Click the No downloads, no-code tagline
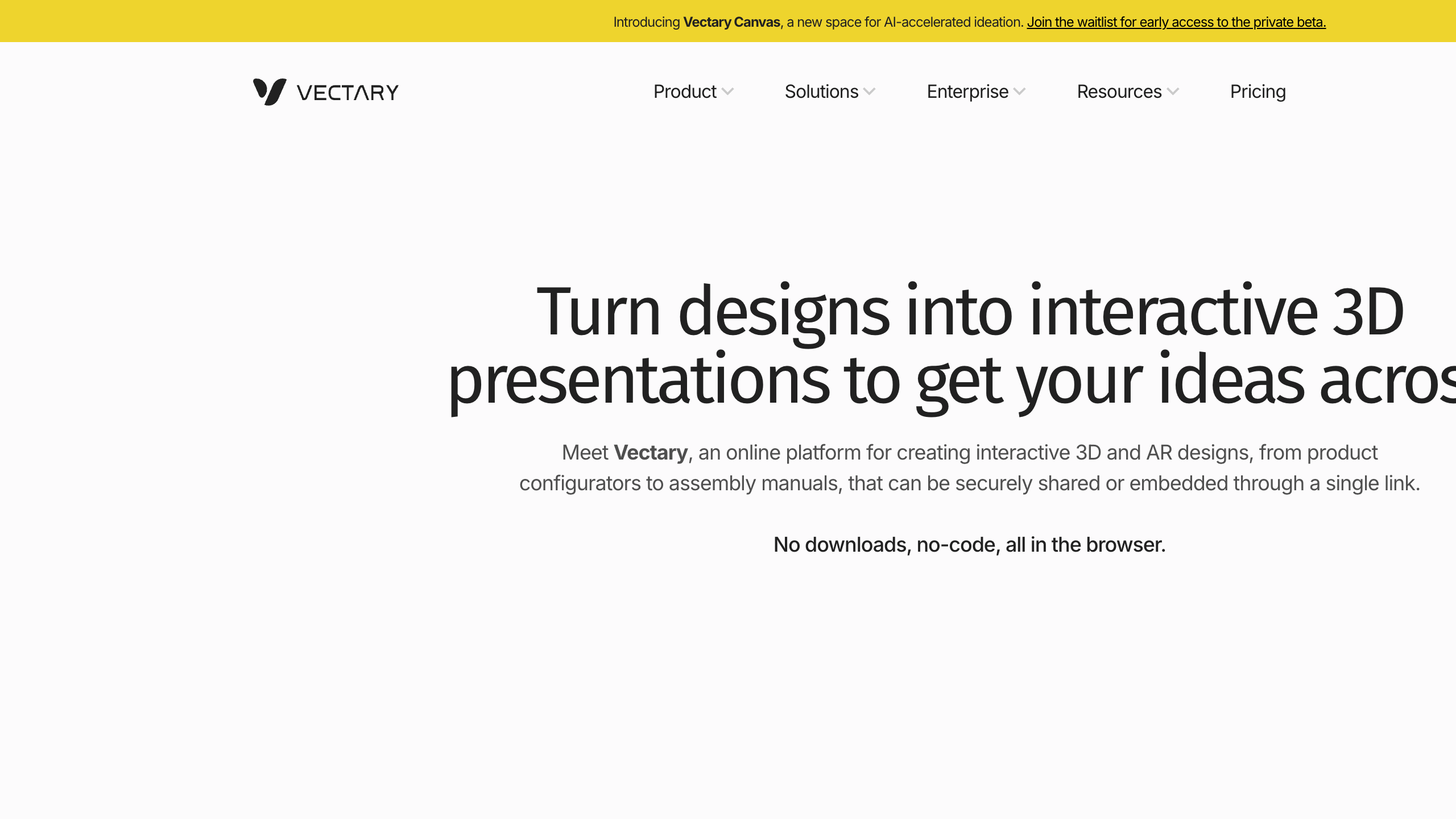This screenshot has height=819, width=1456. tap(970, 545)
